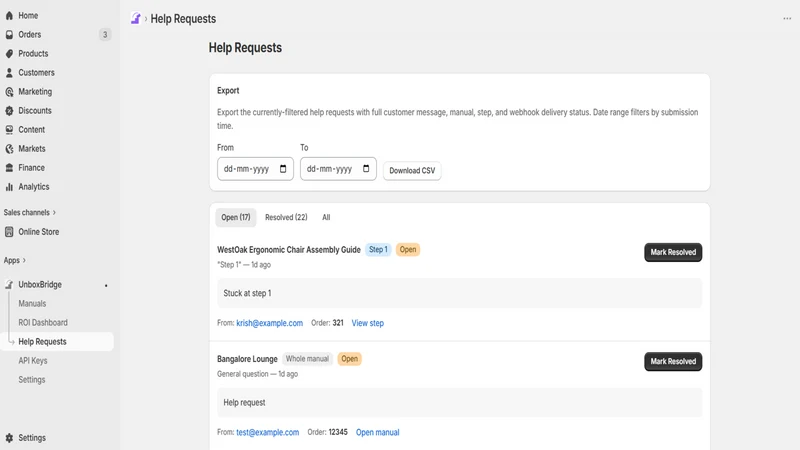
Task: Click order number 12345
Action: click(338, 432)
